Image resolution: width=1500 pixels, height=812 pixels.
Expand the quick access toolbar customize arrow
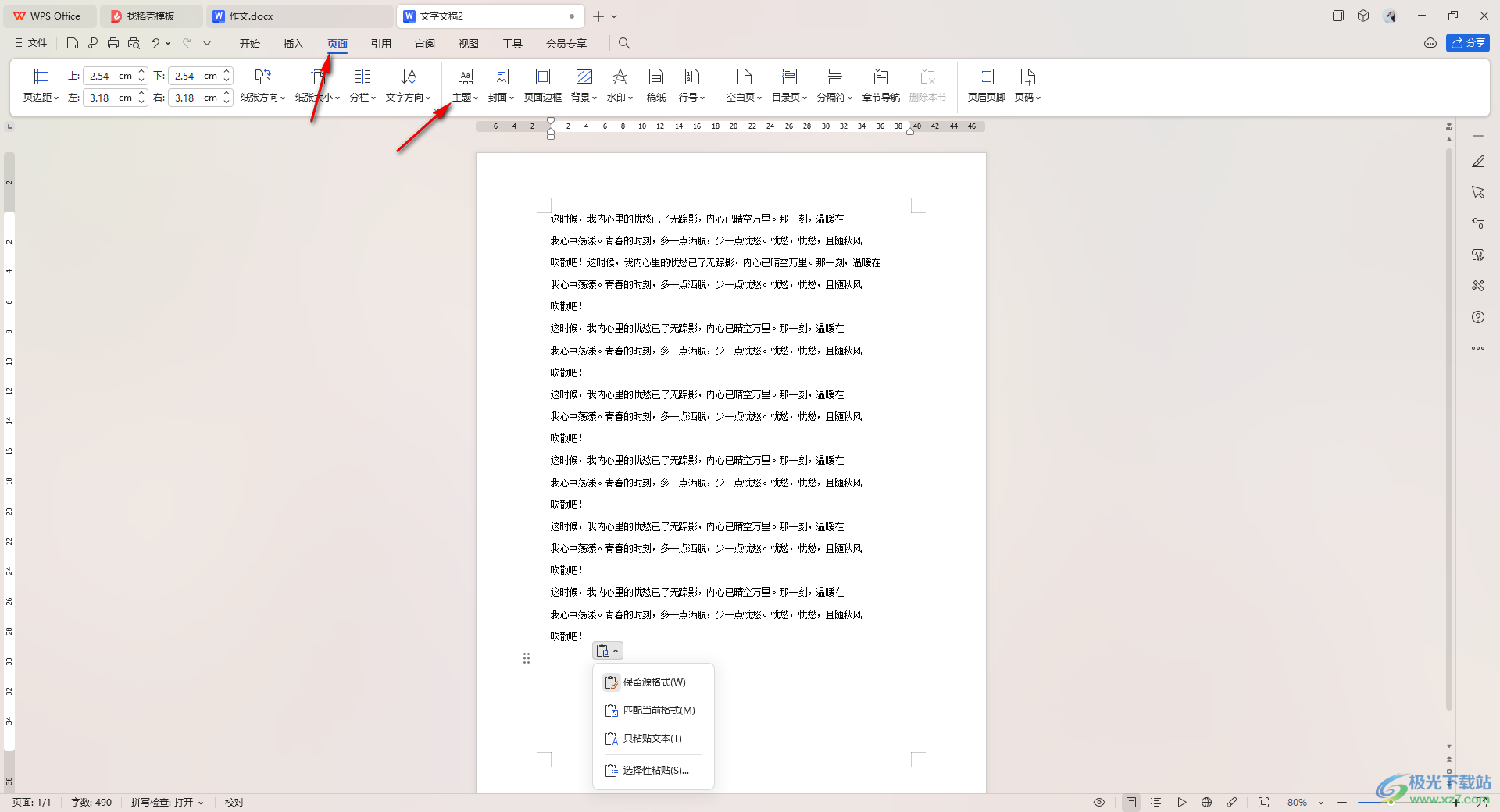point(207,43)
